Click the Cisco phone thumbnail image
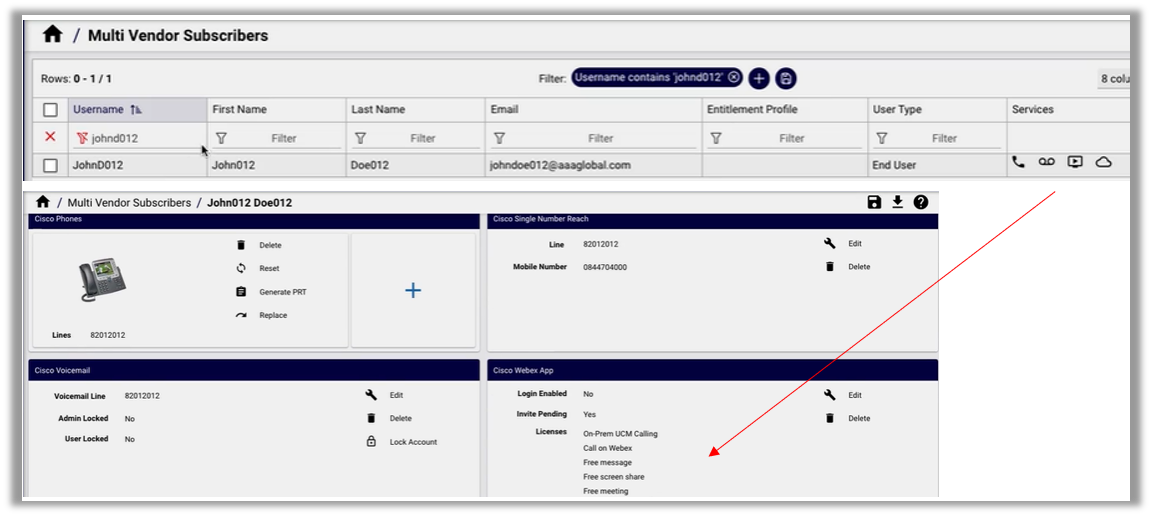The width and height of the screenshot is (1152, 516). (x=103, y=281)
